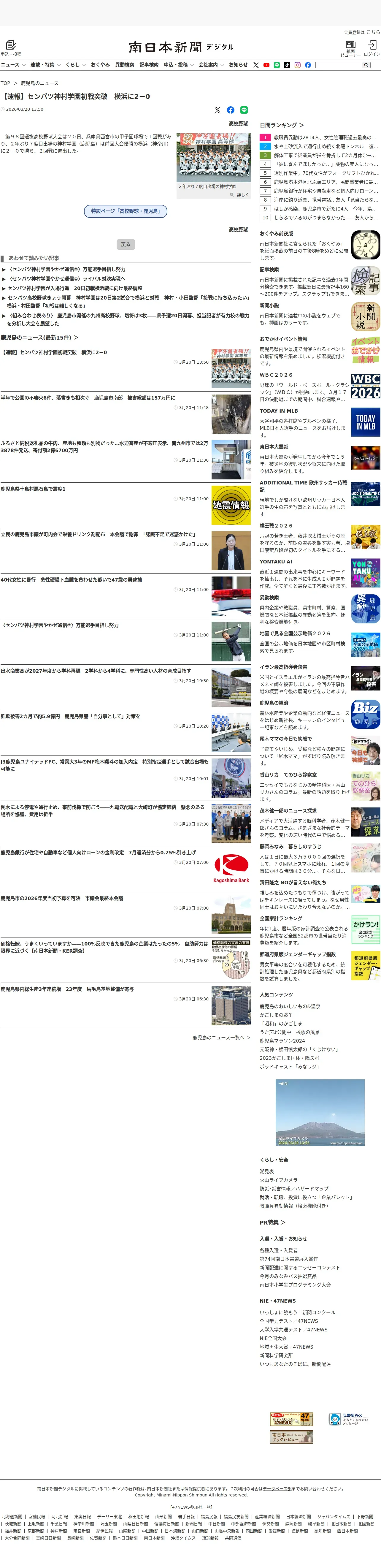Viewport: 381px width, 1568px height.
Task: Share article on LINE below headline
Action: 244,110
